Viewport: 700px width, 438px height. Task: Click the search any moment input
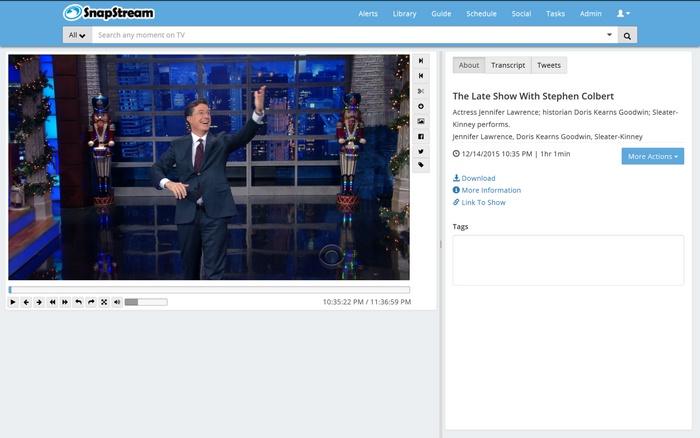tap(354, 35)
